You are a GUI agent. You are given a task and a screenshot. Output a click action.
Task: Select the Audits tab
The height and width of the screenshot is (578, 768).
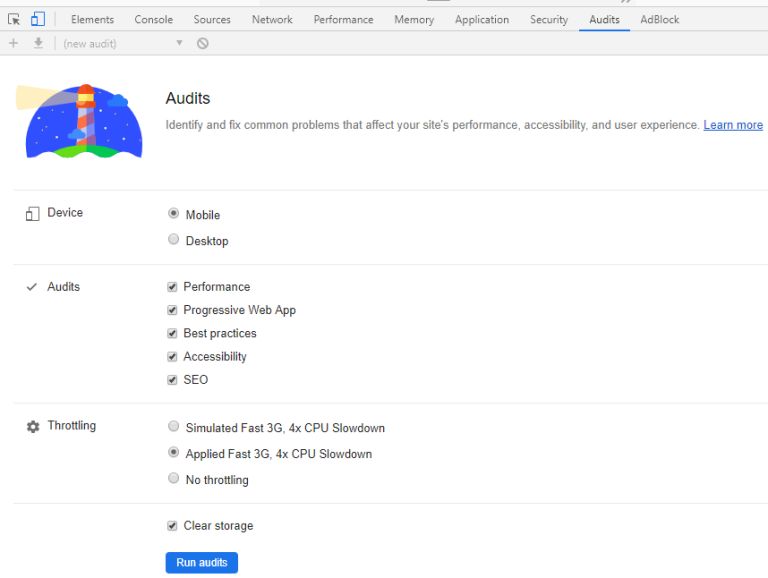(604, 20)
